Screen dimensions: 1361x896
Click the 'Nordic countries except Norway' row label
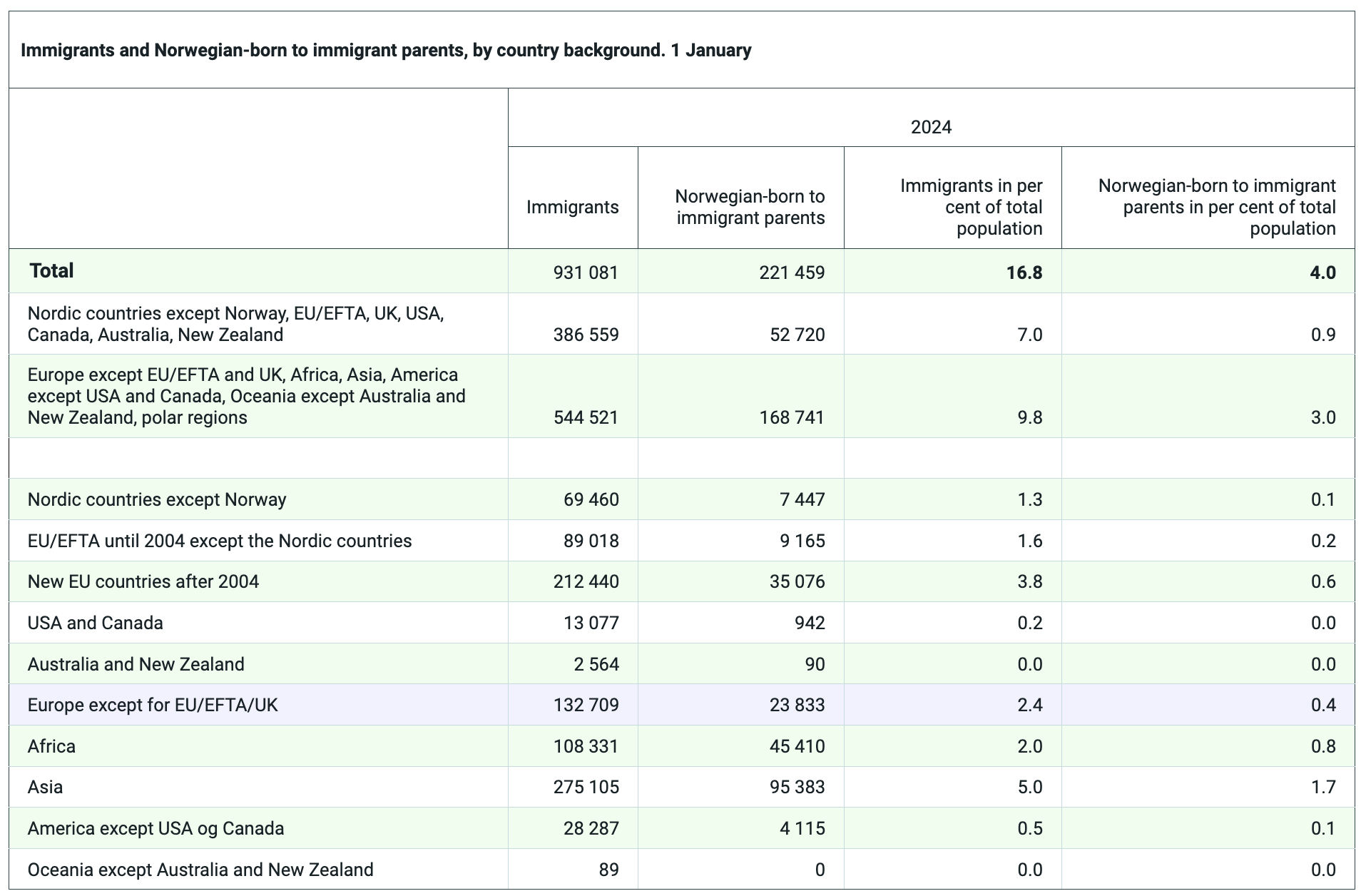tap(157, 499)
